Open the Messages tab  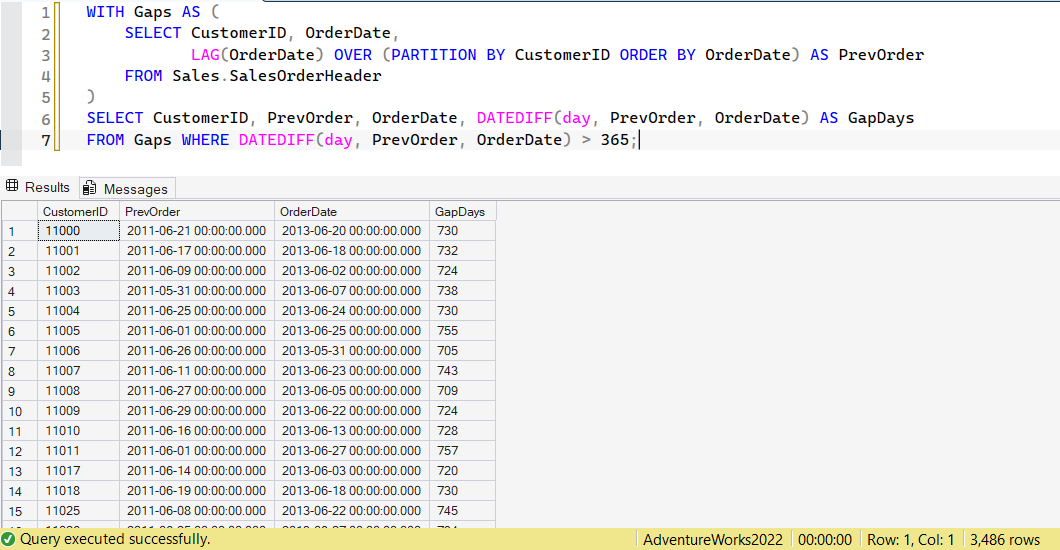pos(127,189)
